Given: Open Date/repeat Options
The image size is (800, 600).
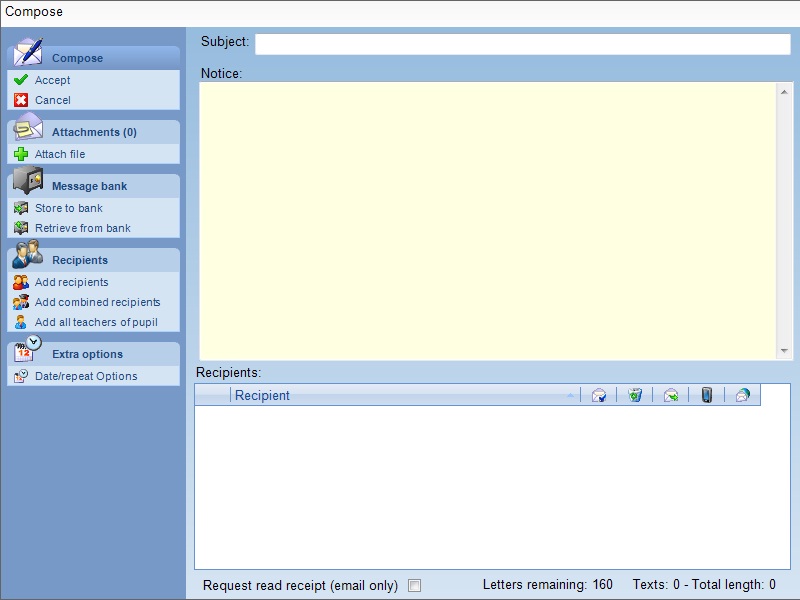Looking at the screenshot, I should tap(86, 376).
